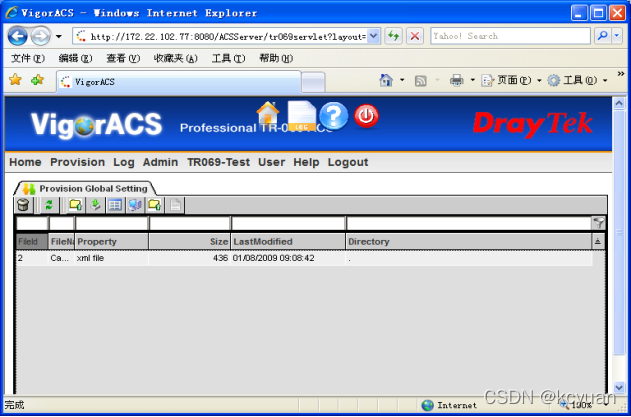Screen dimensions: 631x417
Task: Click the Logout navigation link
Action: (348, 162)
